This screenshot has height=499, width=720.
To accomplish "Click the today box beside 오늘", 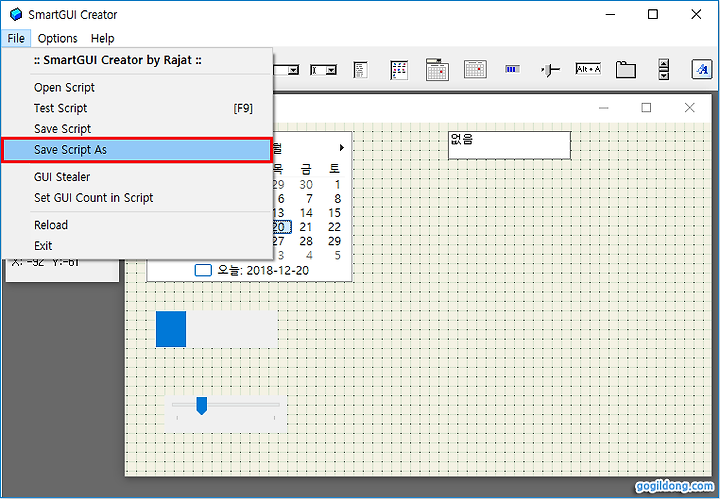I will 203,270.
